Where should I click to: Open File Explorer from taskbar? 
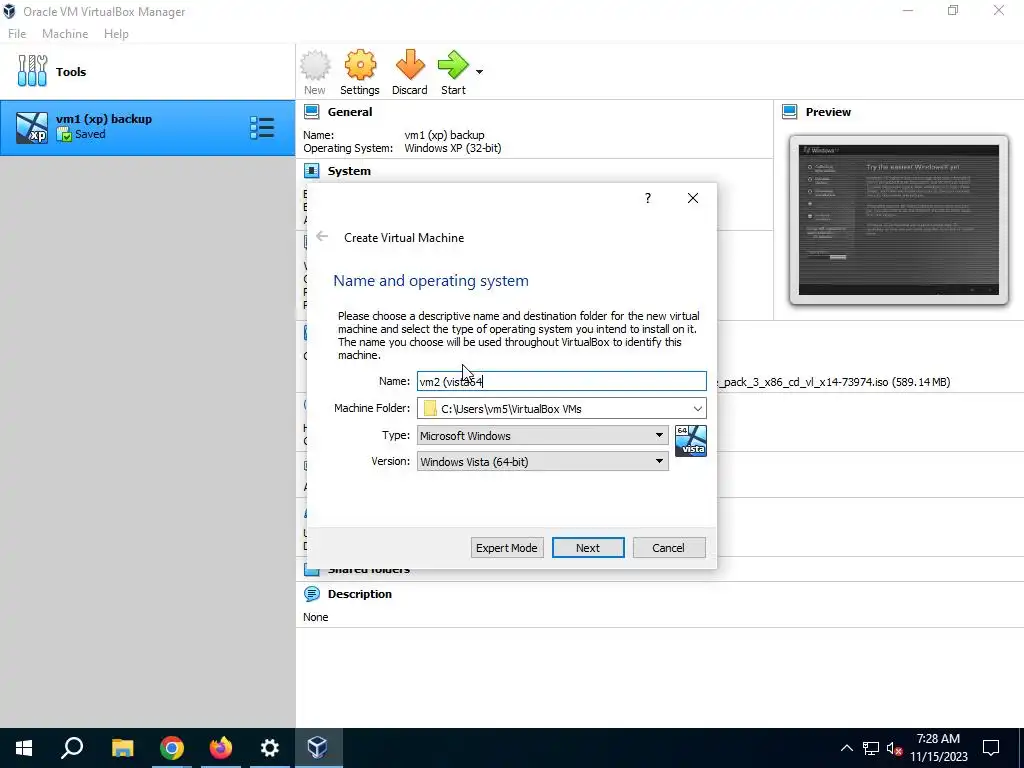122,748
